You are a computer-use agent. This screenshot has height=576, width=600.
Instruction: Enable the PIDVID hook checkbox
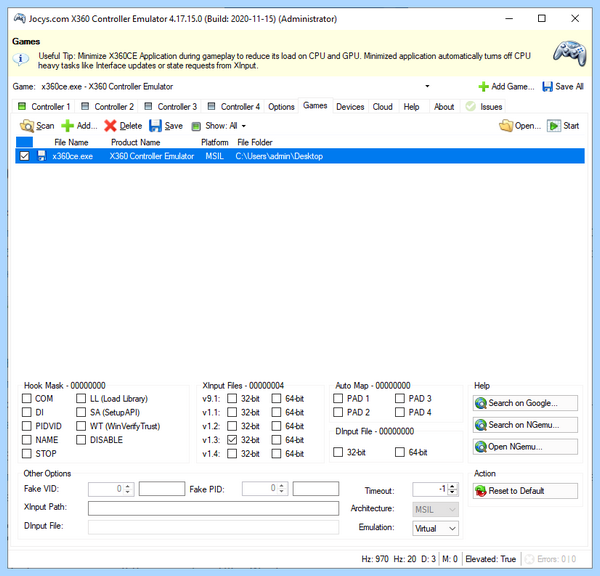click(x=27, y=426)
